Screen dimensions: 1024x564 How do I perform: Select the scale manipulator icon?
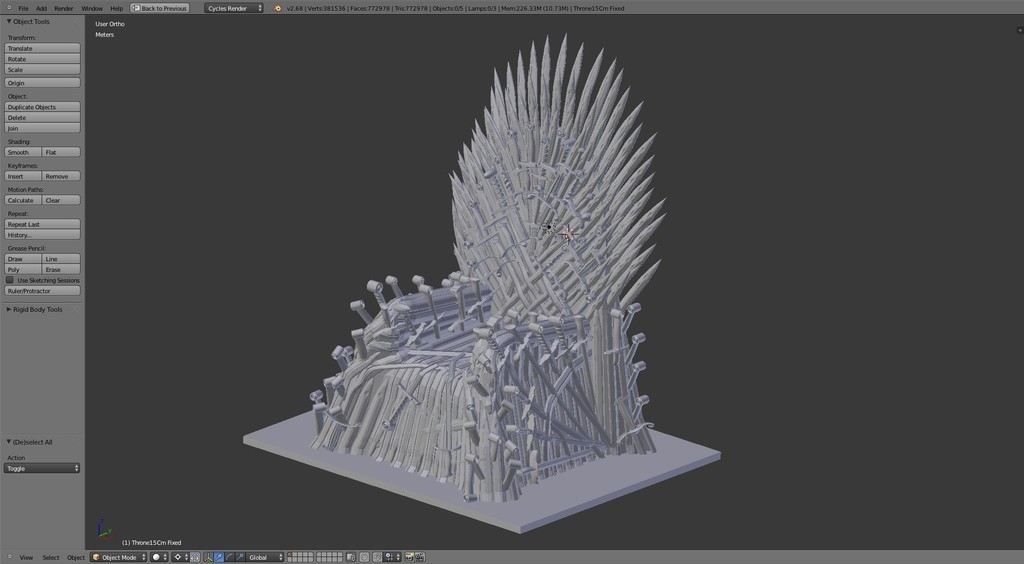pyautogui.click(x=240, y=557)
